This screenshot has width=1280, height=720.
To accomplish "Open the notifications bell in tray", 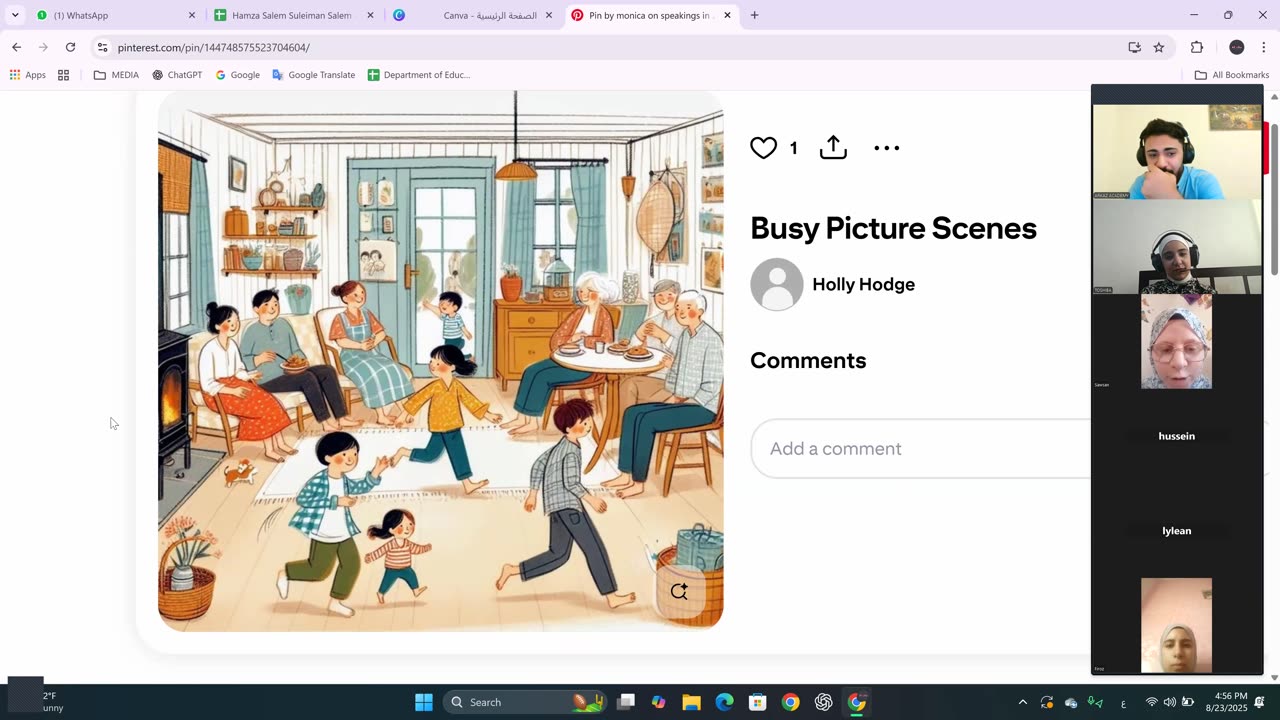I will pyautogui.click(x=1260, y=702).
